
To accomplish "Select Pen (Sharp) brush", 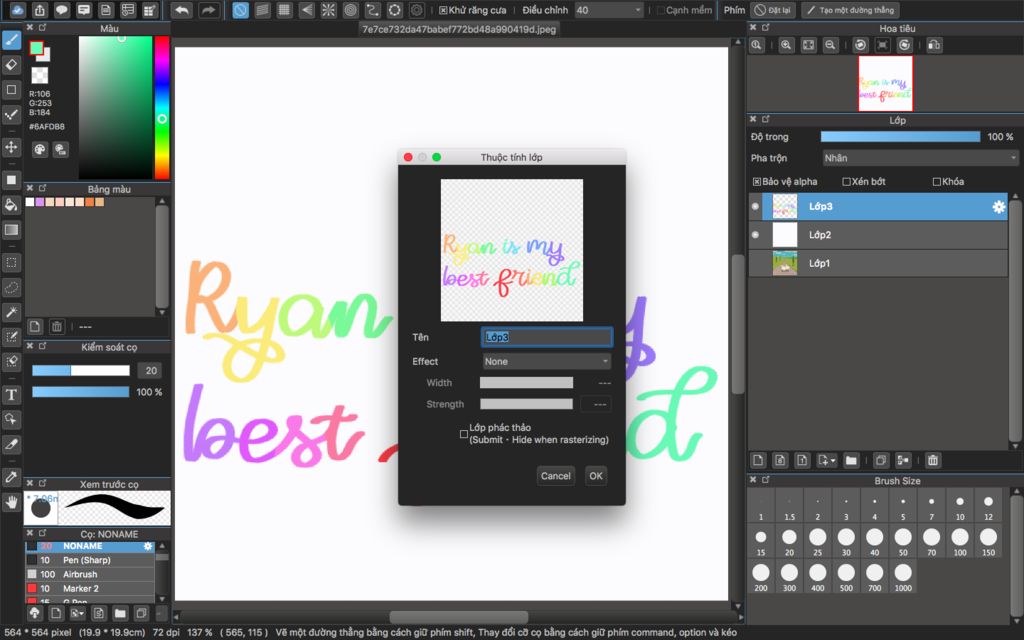I will click(90, 560).
